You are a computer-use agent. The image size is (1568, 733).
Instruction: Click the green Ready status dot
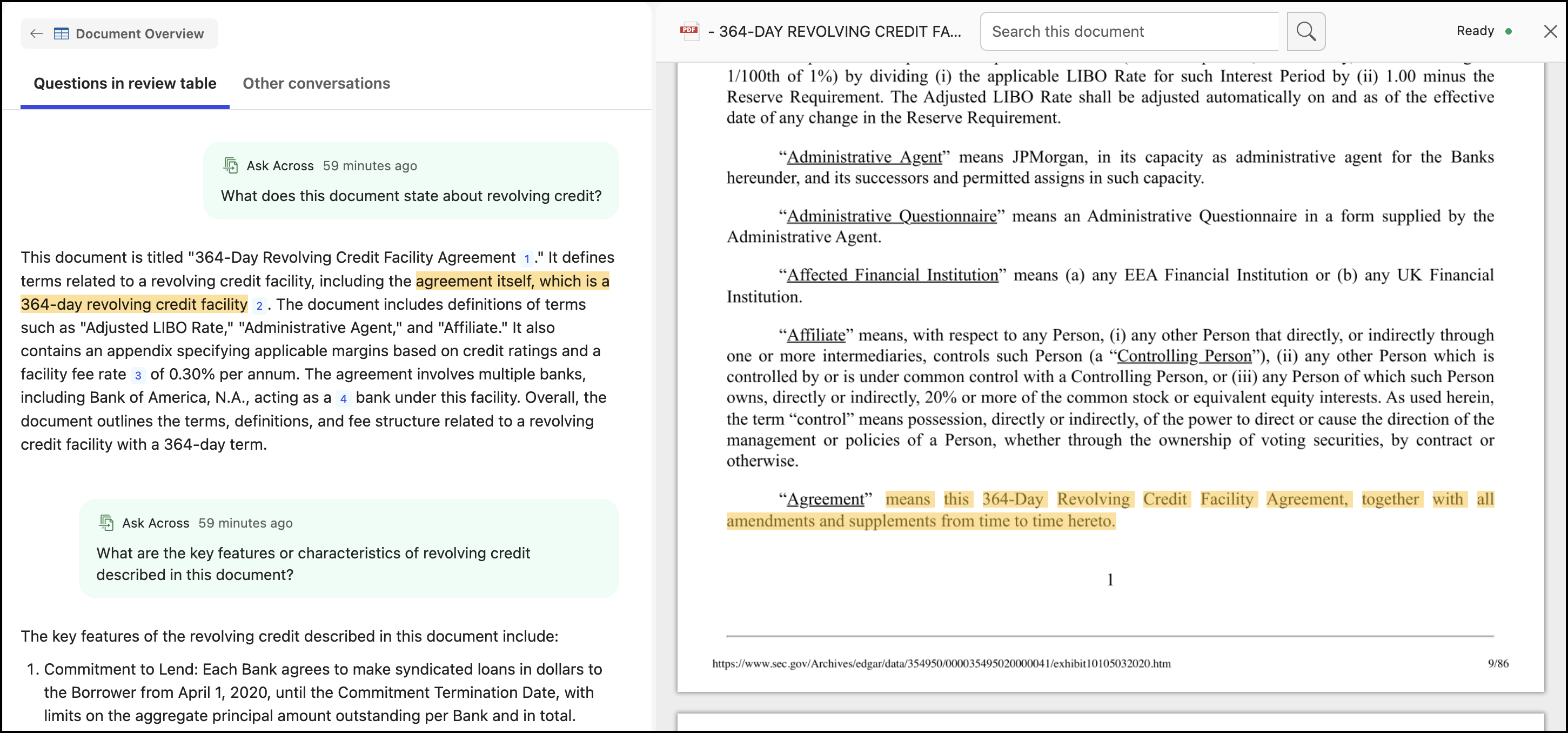click(x=1509, y=31)
